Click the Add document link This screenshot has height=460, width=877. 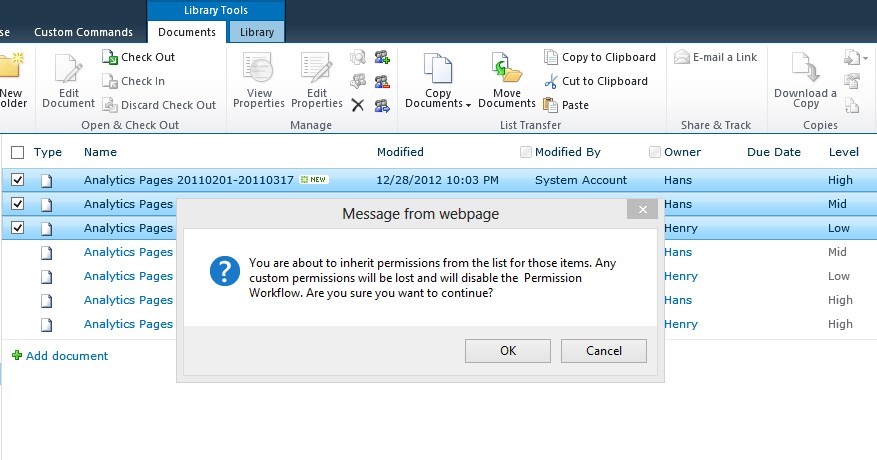coord(60,356)
